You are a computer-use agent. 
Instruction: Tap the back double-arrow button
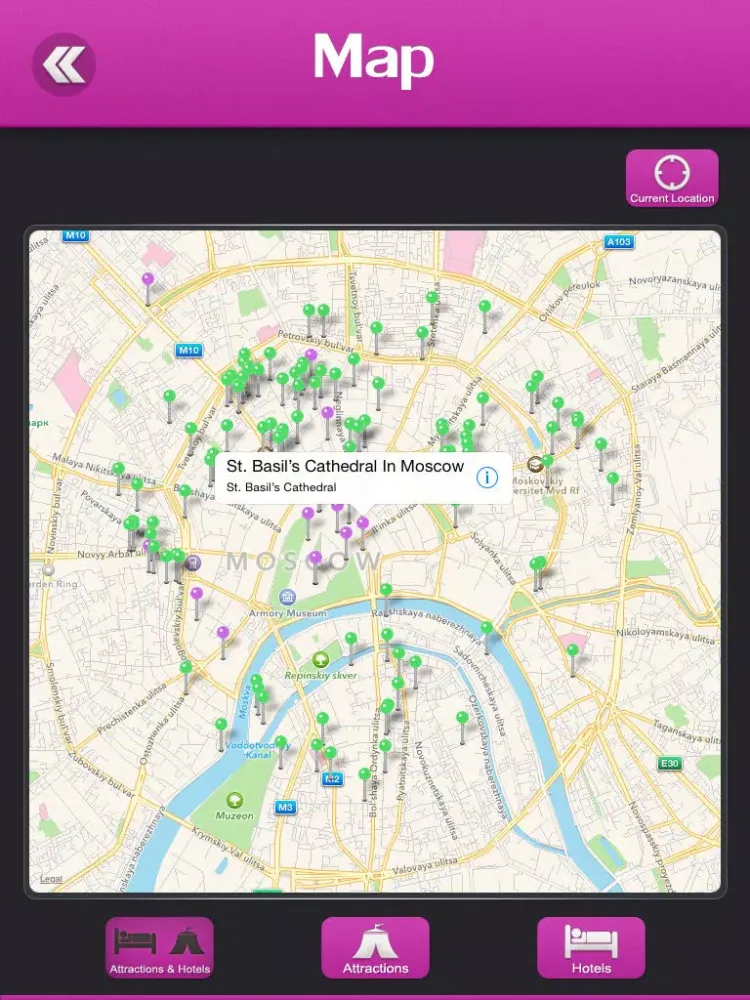click(64, 65)
